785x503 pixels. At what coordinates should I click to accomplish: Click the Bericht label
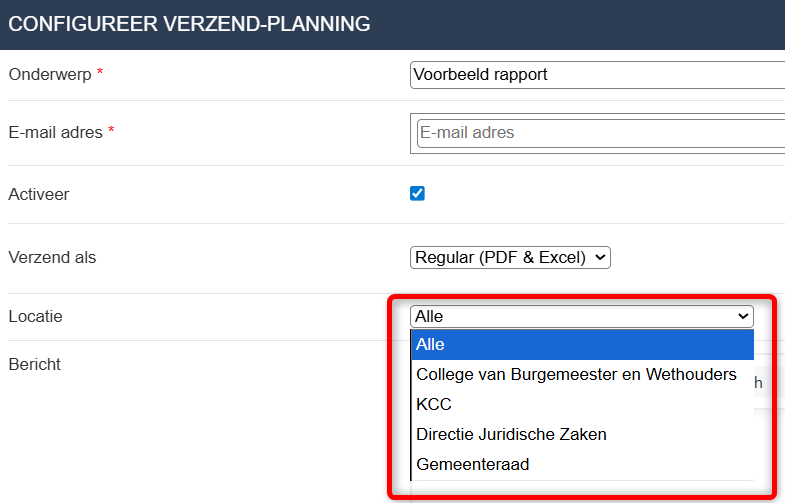click(35, 364)
